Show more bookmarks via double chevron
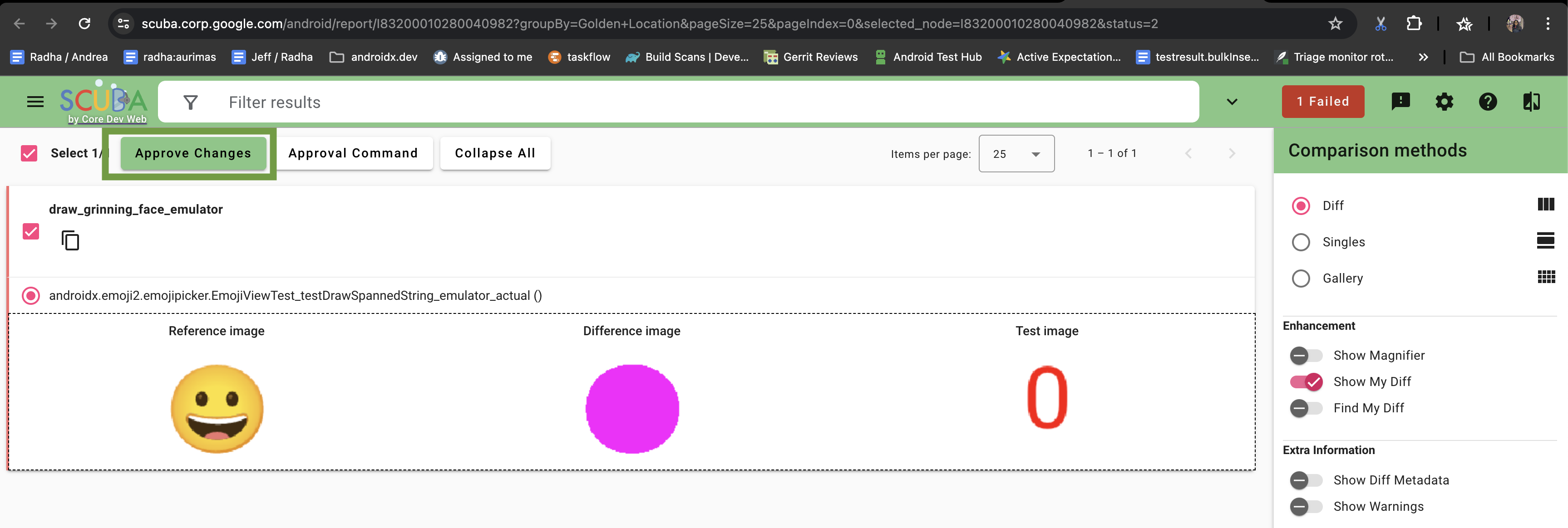 (1423, 57)
